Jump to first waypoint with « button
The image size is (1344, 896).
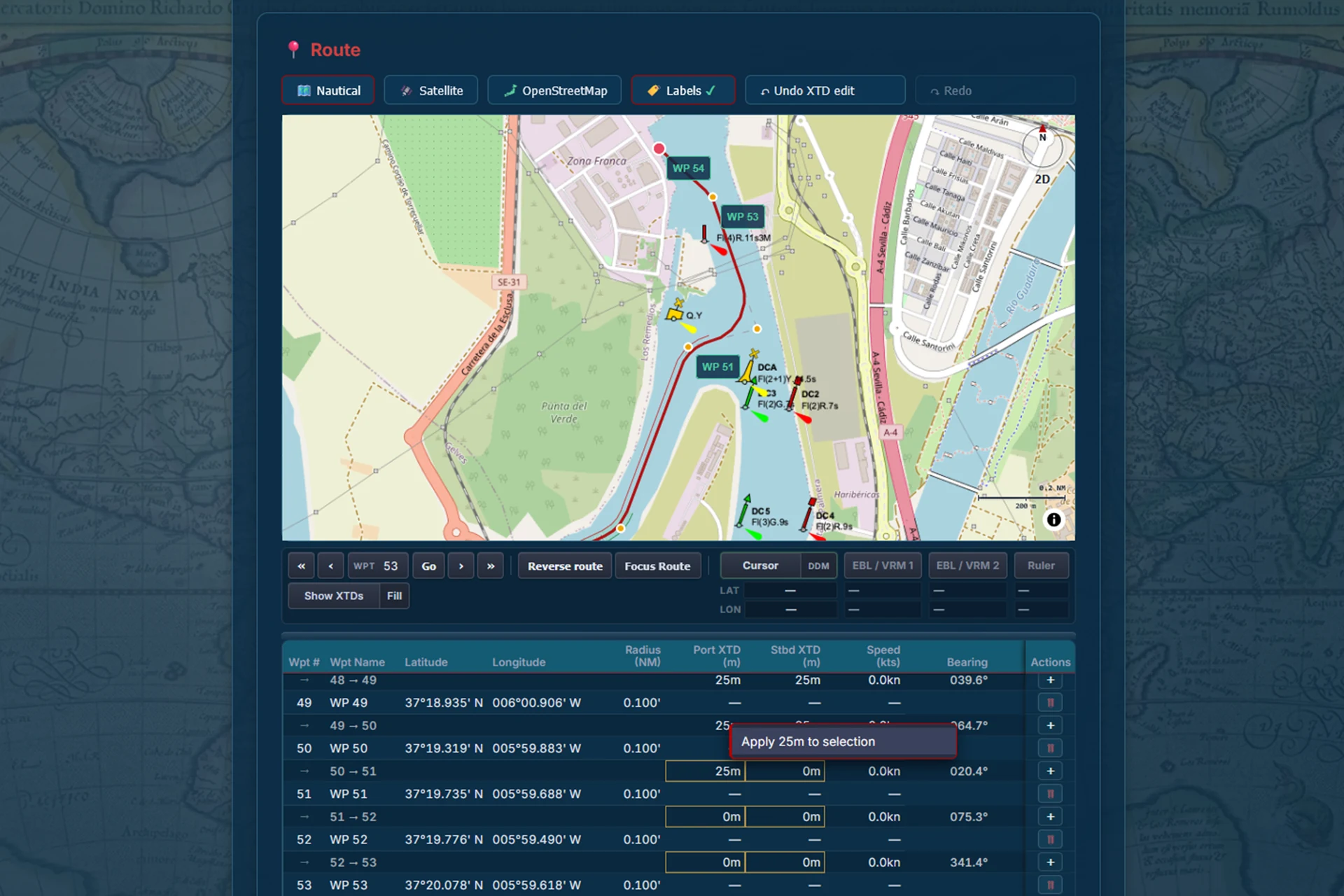(x=301, y=566)
